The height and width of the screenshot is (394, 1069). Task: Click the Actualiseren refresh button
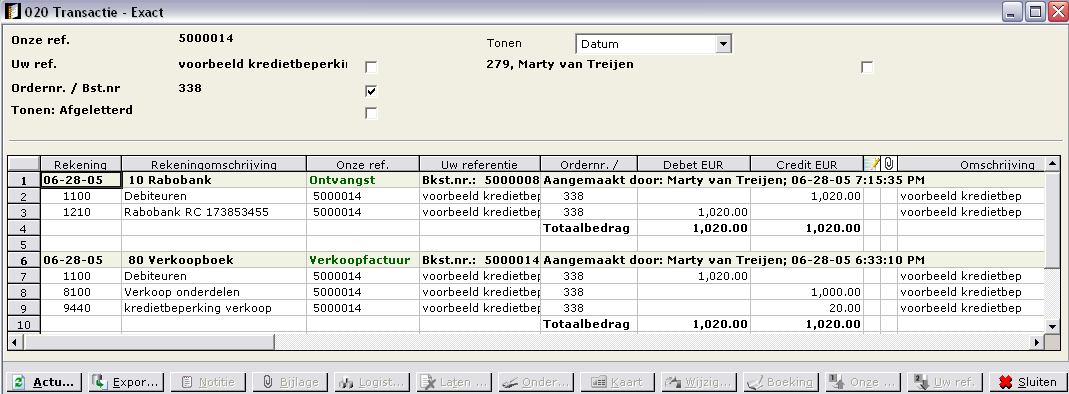(x=44, y=382)
